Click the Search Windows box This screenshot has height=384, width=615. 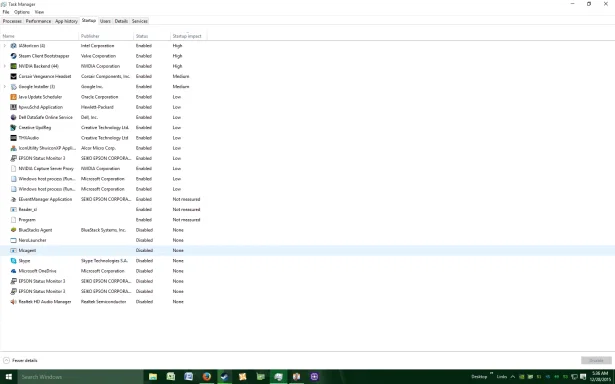coord(80,377)
